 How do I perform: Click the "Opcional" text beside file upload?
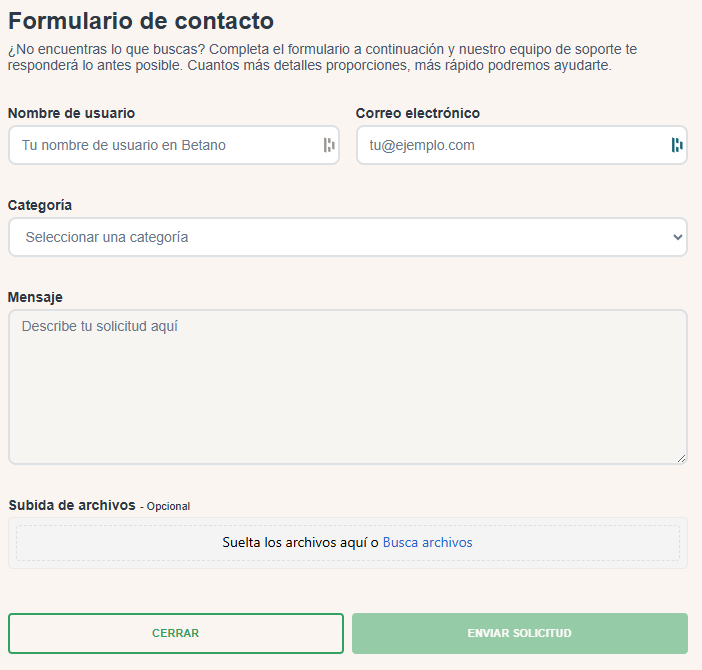168,506
